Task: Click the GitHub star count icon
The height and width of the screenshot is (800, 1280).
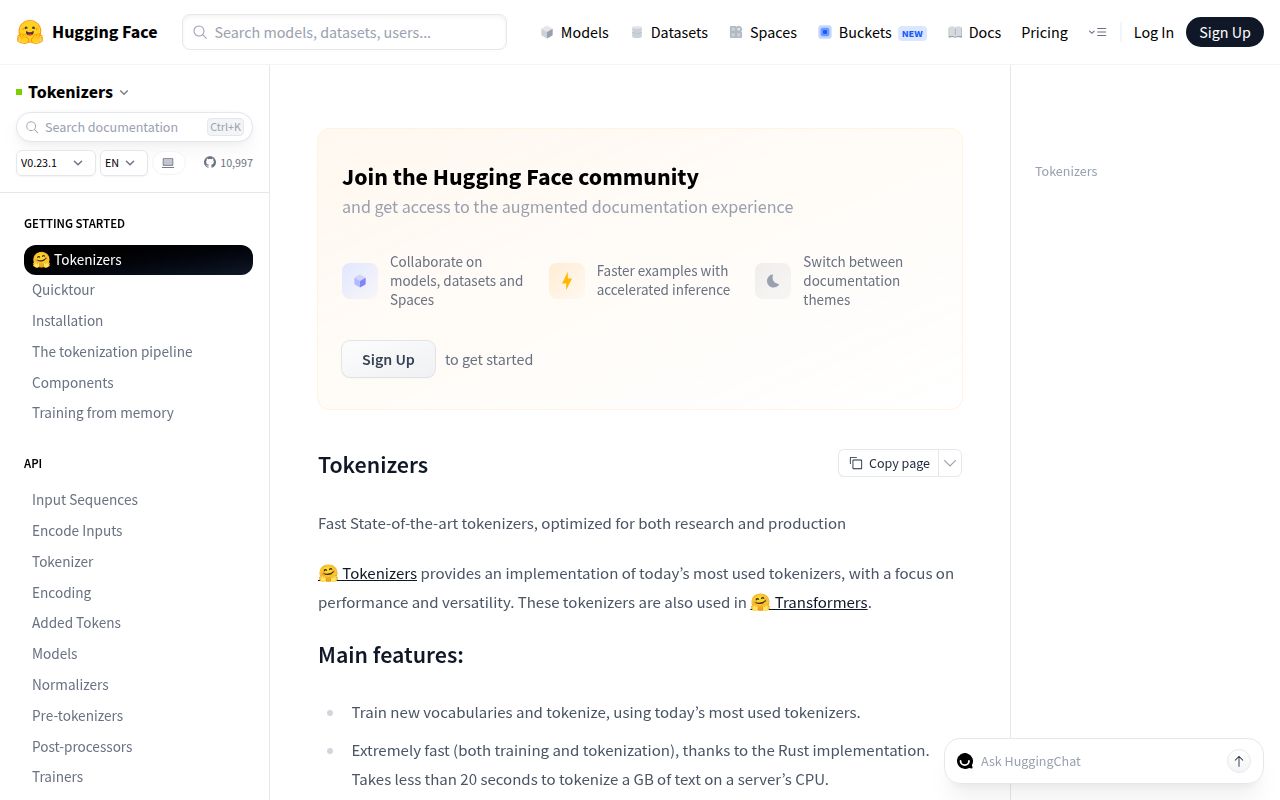Action: [x=210, y=162]
